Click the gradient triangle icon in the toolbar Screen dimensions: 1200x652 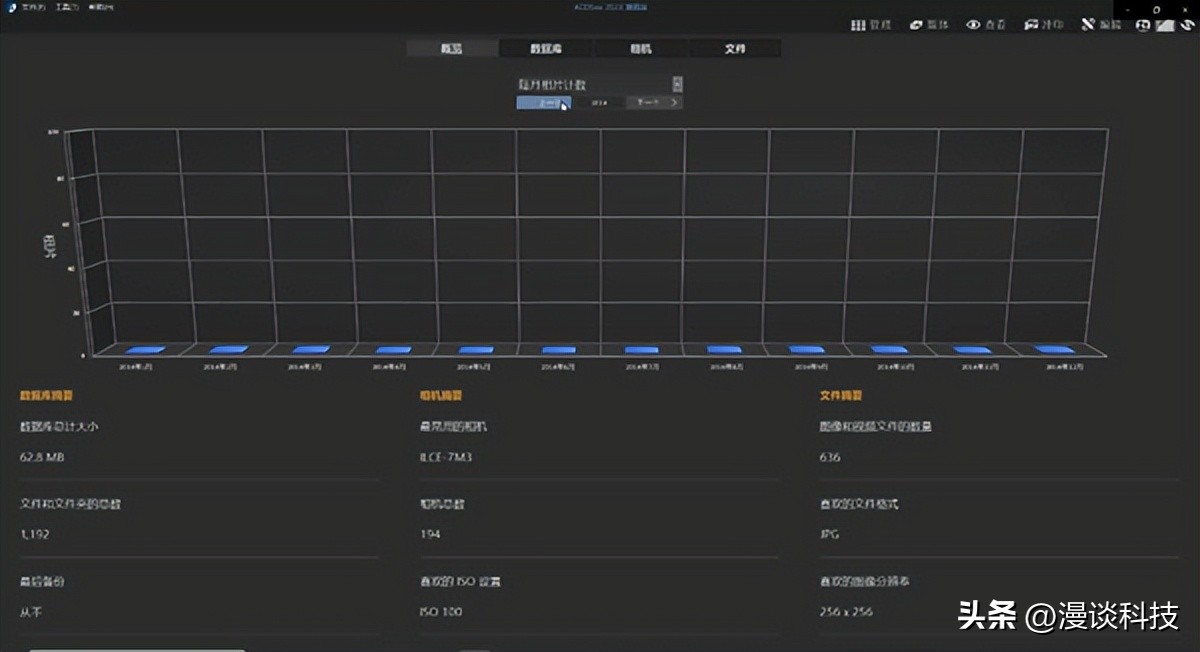1167,24
